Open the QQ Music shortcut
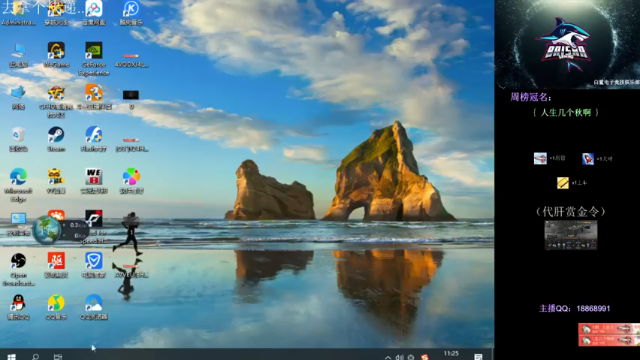The image size is (640, 360). [56, 307]
